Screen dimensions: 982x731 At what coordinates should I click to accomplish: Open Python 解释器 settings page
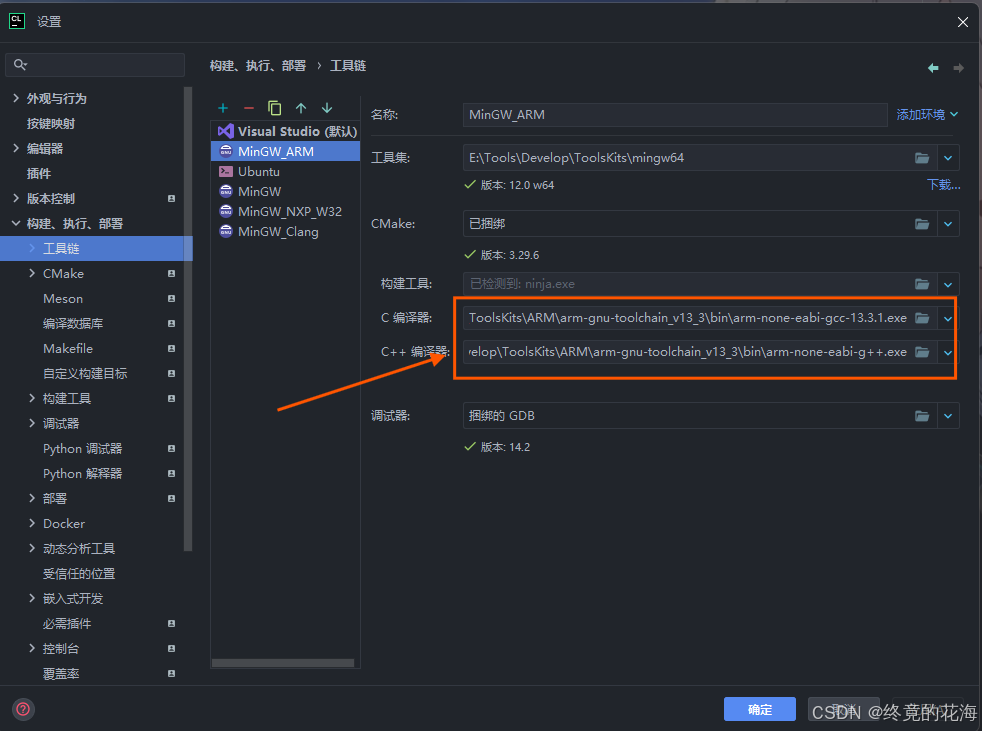coord(83,474)
